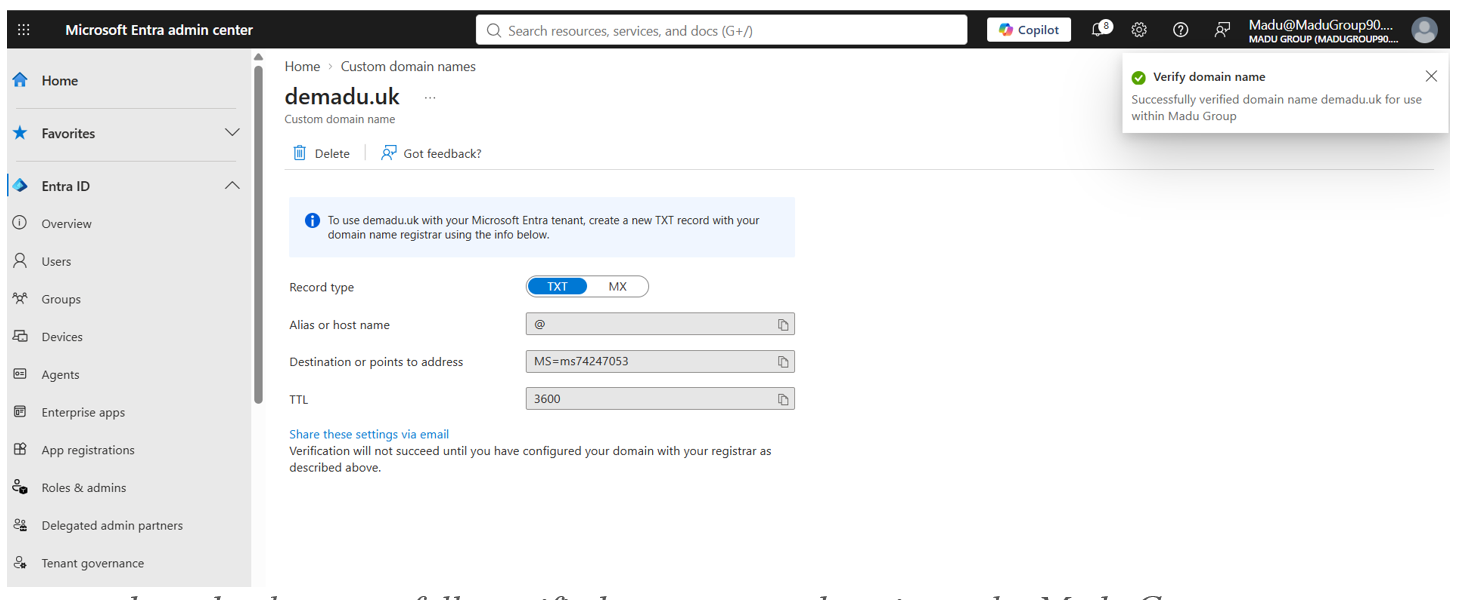1462x600 pixels.
Task: Open the ellipsis menu beside demadu.uk
Action: [430, 97]
